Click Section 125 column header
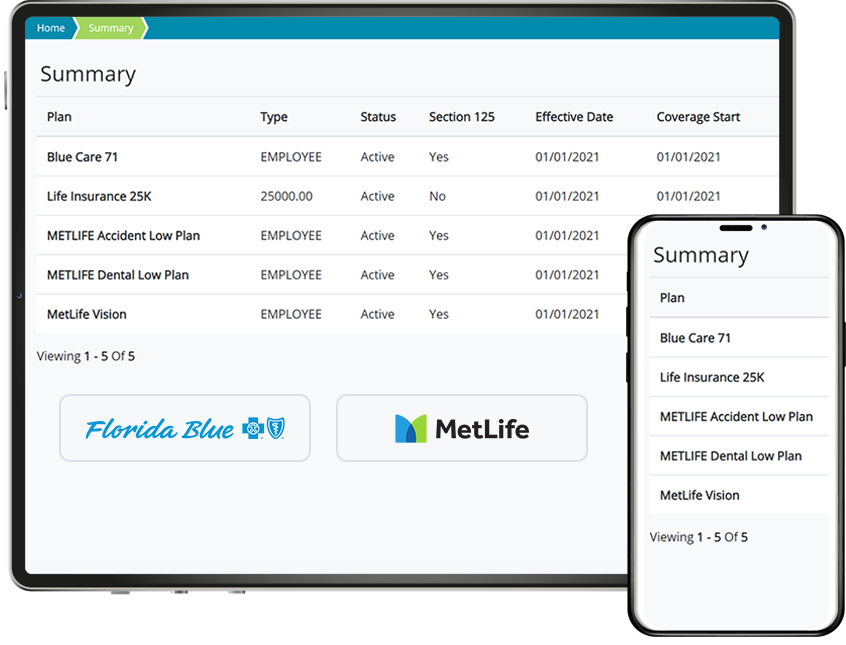846x645 pixels. point(461,117)
